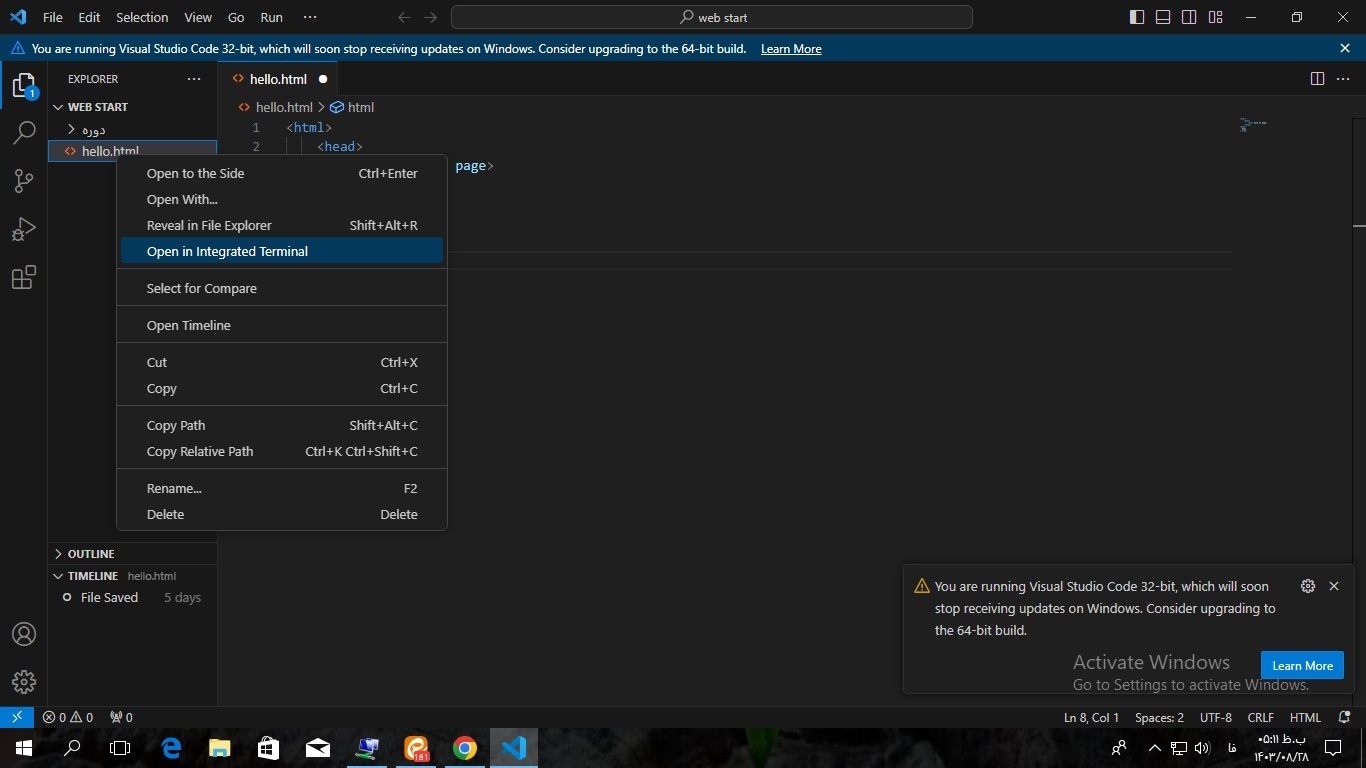The image size is (1366, 768).
Task: Choose Open to the Side
Action: (x=282, y=173)
